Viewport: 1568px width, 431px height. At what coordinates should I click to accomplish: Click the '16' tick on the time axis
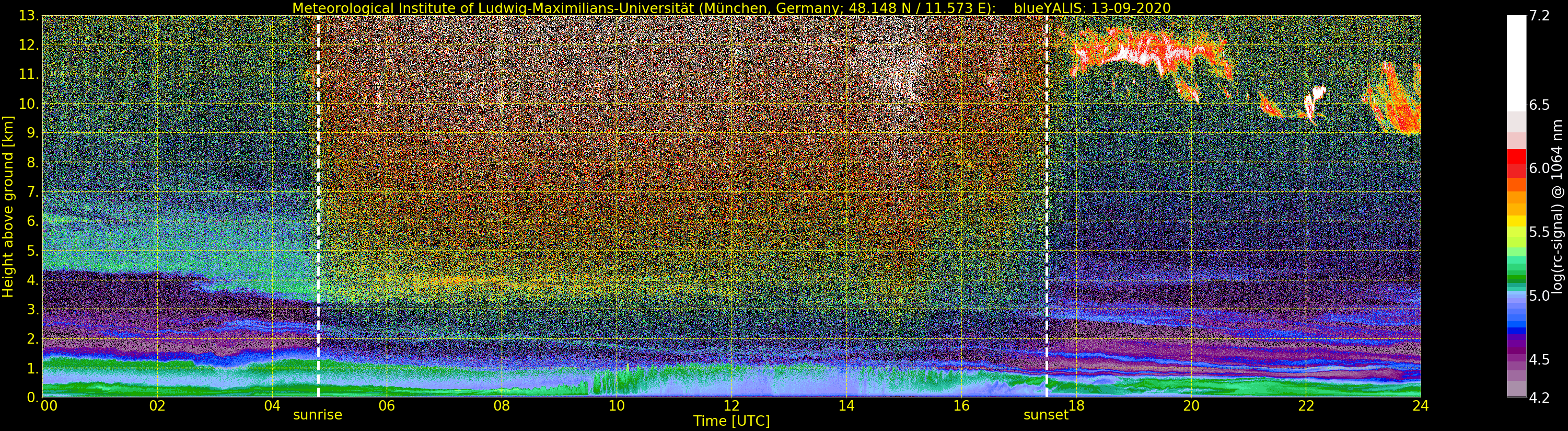[961, 405]
